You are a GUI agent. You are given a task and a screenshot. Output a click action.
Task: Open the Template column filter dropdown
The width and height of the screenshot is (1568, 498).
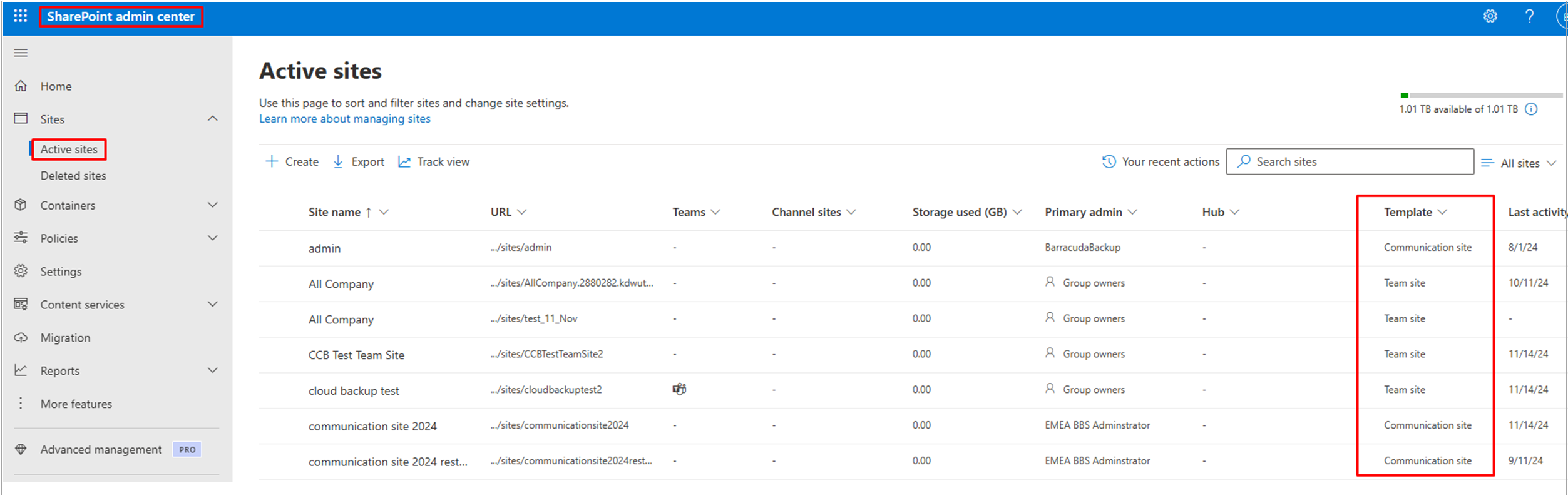pos(1443,213)
